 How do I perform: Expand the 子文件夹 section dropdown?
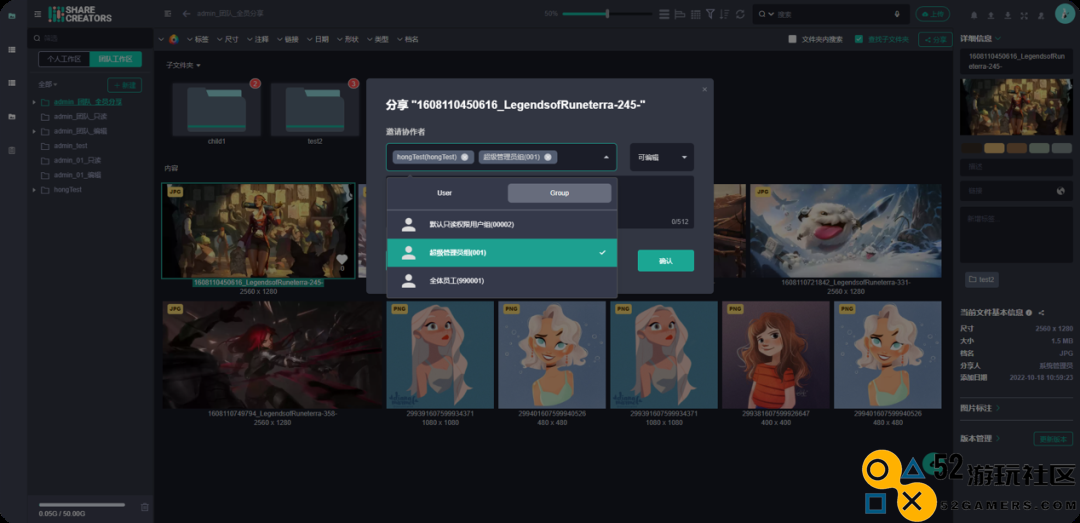183,65
